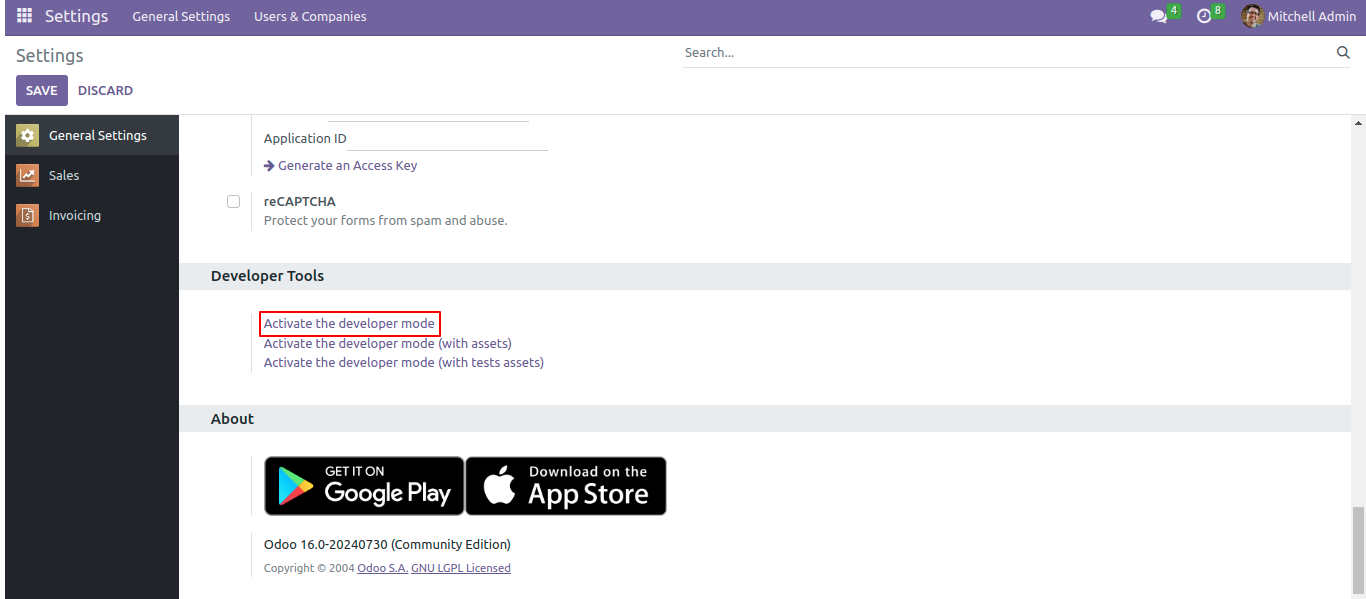Open the apps grid menu icon
The height and width of the screenshot is (599, 1366).
[24, 16]
